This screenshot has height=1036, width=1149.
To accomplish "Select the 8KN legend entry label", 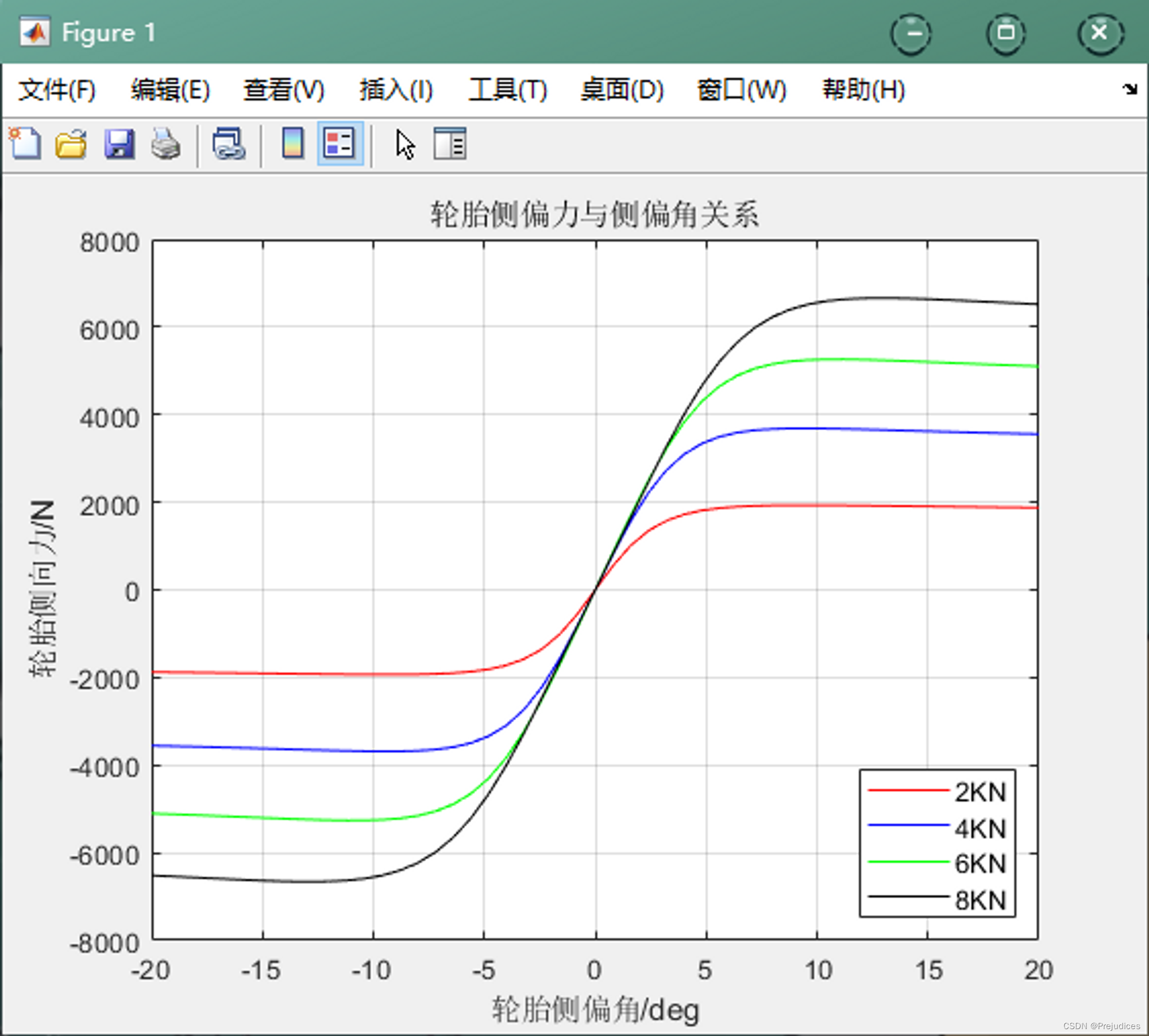I will tap(980, 900).
